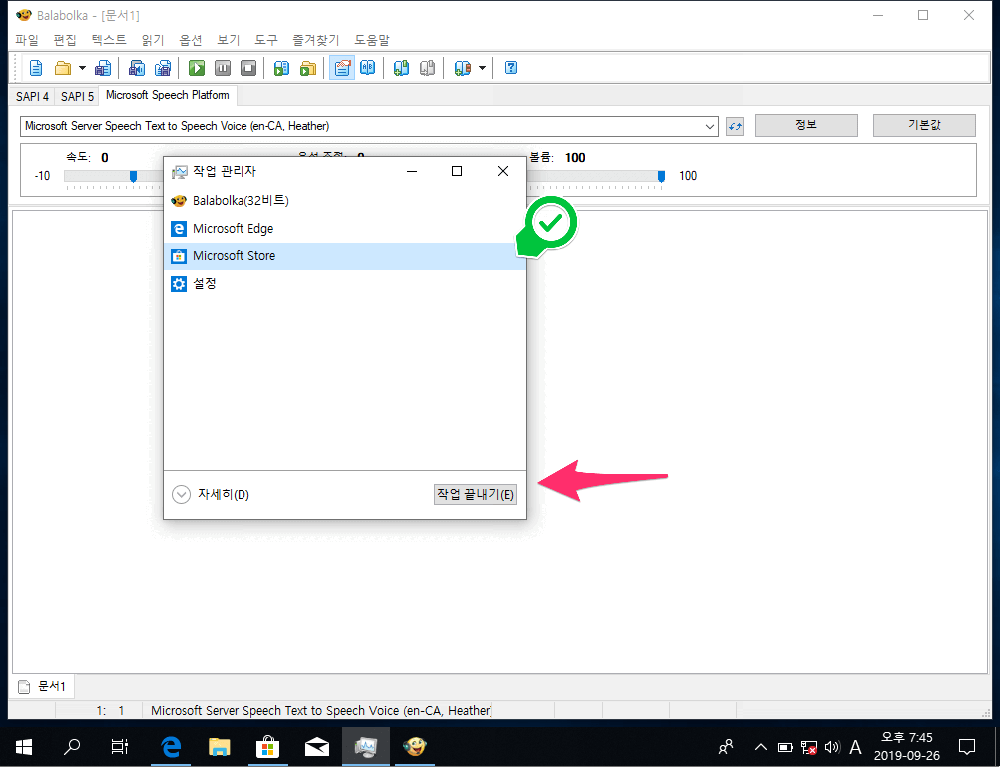
Task: Switch to the SAPI 5 tab
Action: (x=77, y=96)
